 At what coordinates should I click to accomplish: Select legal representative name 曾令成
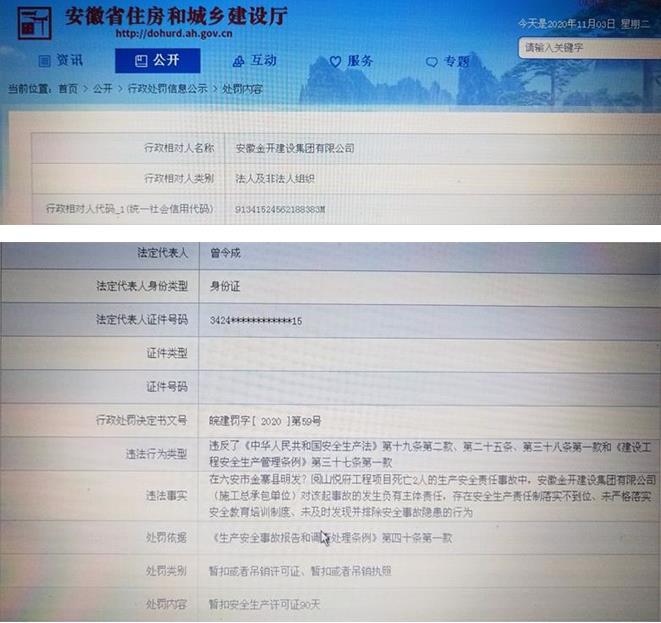[225, 253]
